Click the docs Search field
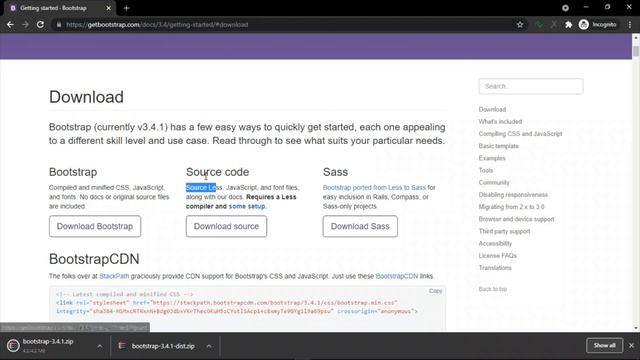Screen dimensions: 640x360 click(531, 86)
